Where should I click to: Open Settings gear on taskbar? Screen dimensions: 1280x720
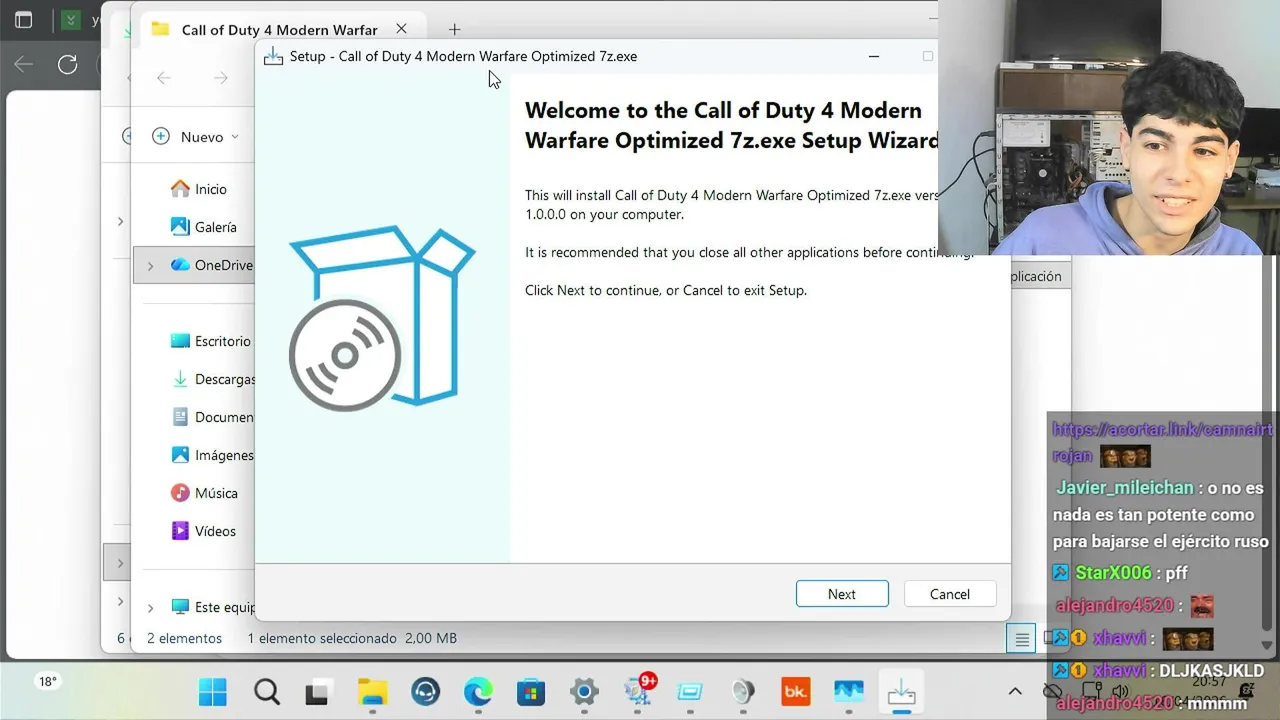tap(584, 692)
